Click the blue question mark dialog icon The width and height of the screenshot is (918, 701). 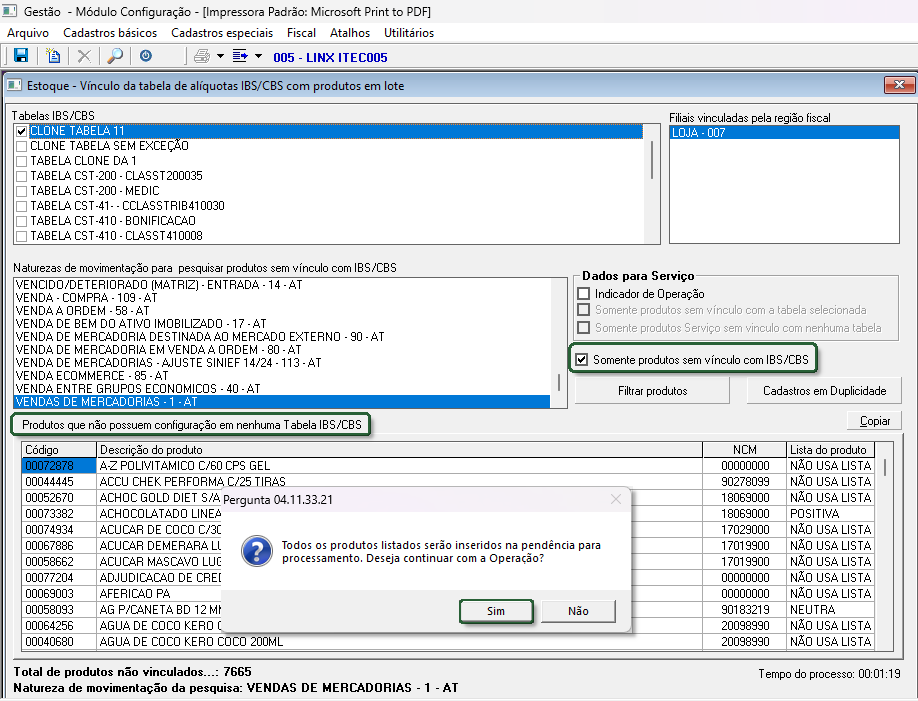coord(256,551)
